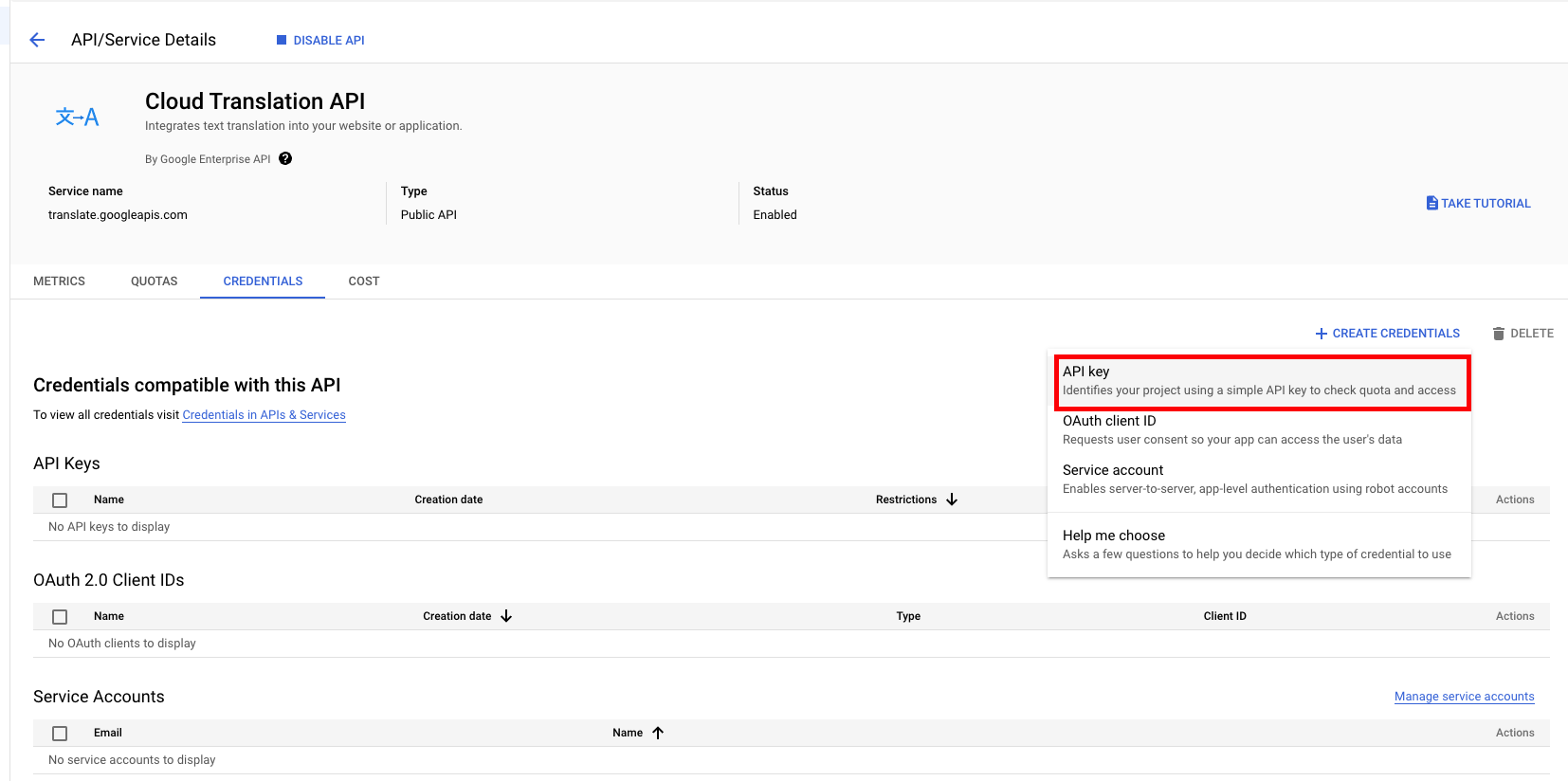
Task: Select all Service Accounts checkbox
Action: 60,734
